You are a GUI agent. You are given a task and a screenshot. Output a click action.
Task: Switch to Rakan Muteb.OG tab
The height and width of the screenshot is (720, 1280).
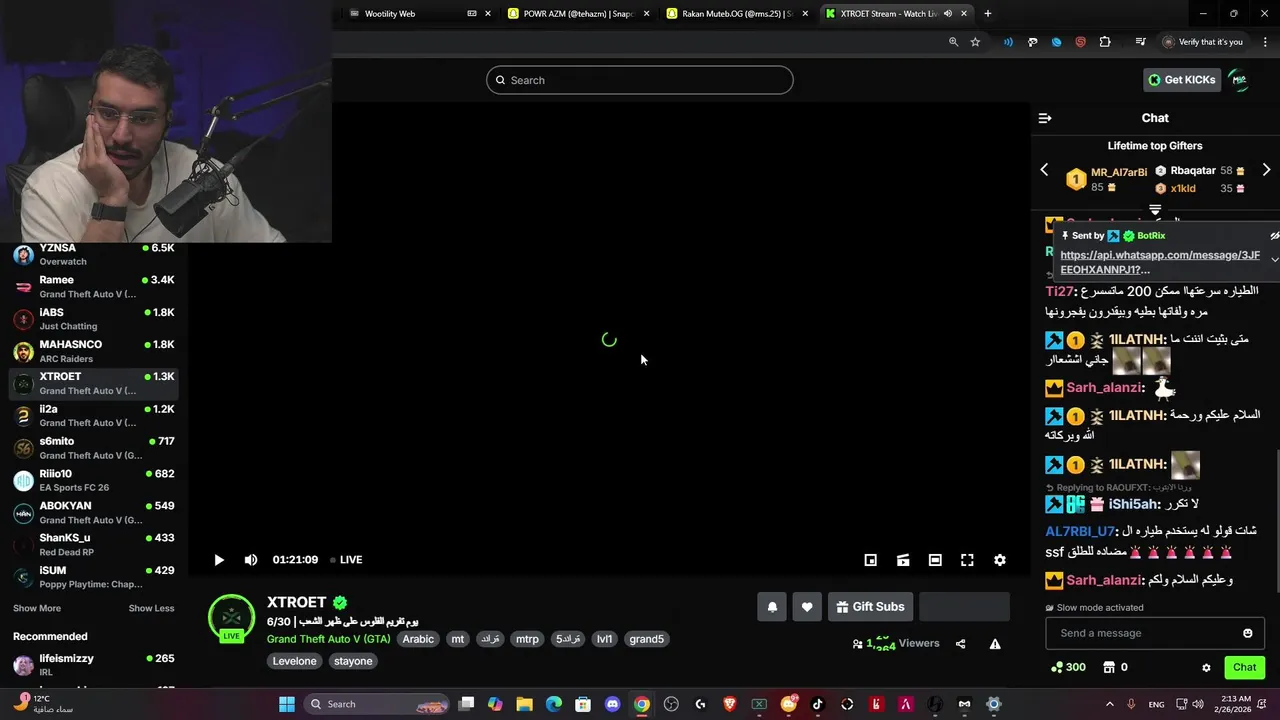click(x=737, y=14)
